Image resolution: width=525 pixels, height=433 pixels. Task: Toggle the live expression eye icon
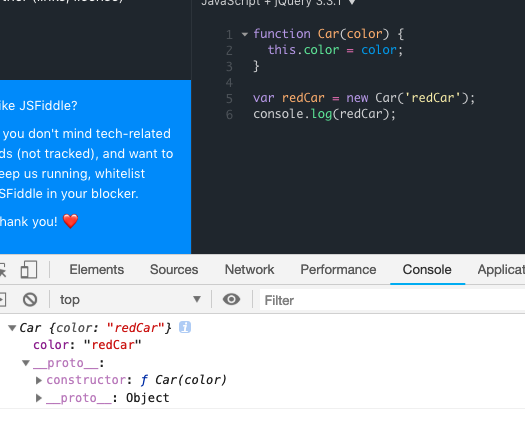pyautogui.click(x=231, y=299)
